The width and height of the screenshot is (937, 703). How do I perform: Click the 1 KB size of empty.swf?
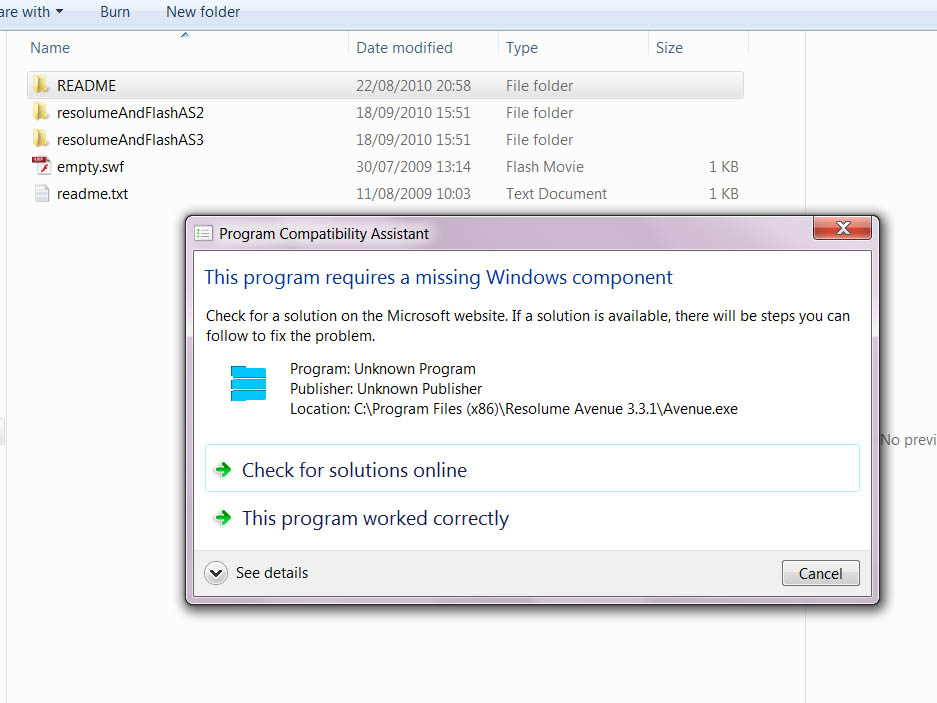click(724, 167)
